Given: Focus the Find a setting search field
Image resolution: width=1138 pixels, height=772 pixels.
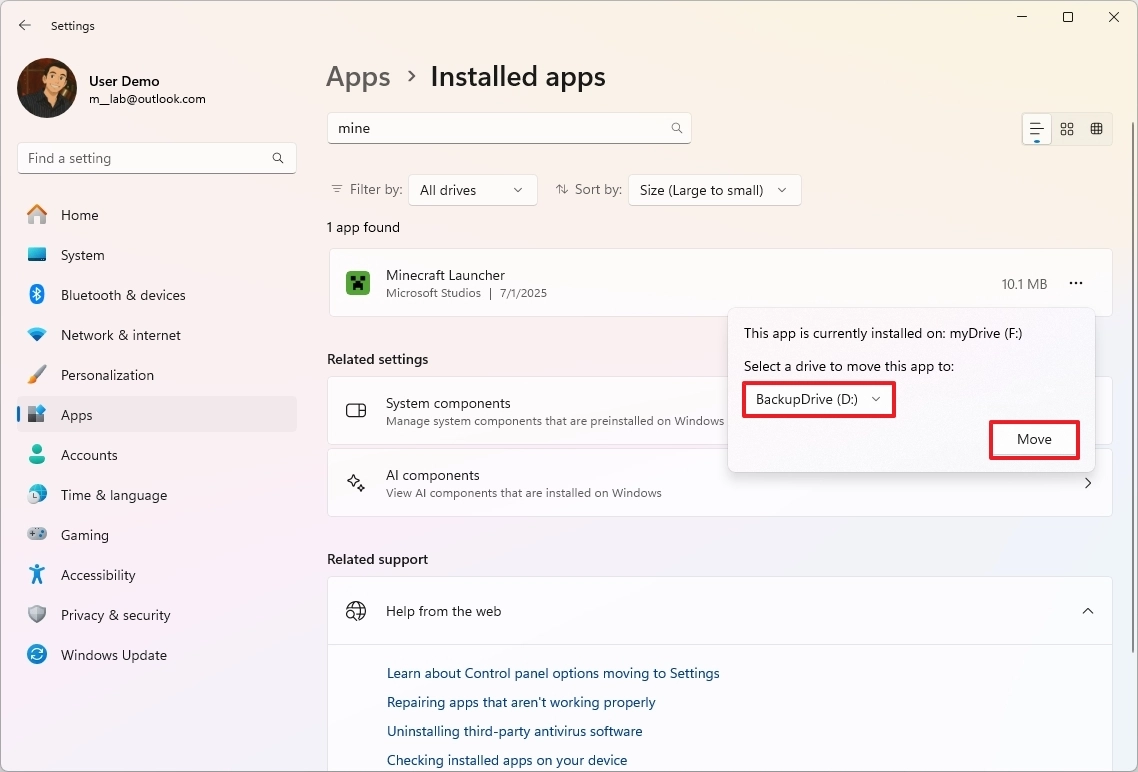Looking at the screenshot, I should [x=157, y=158].
